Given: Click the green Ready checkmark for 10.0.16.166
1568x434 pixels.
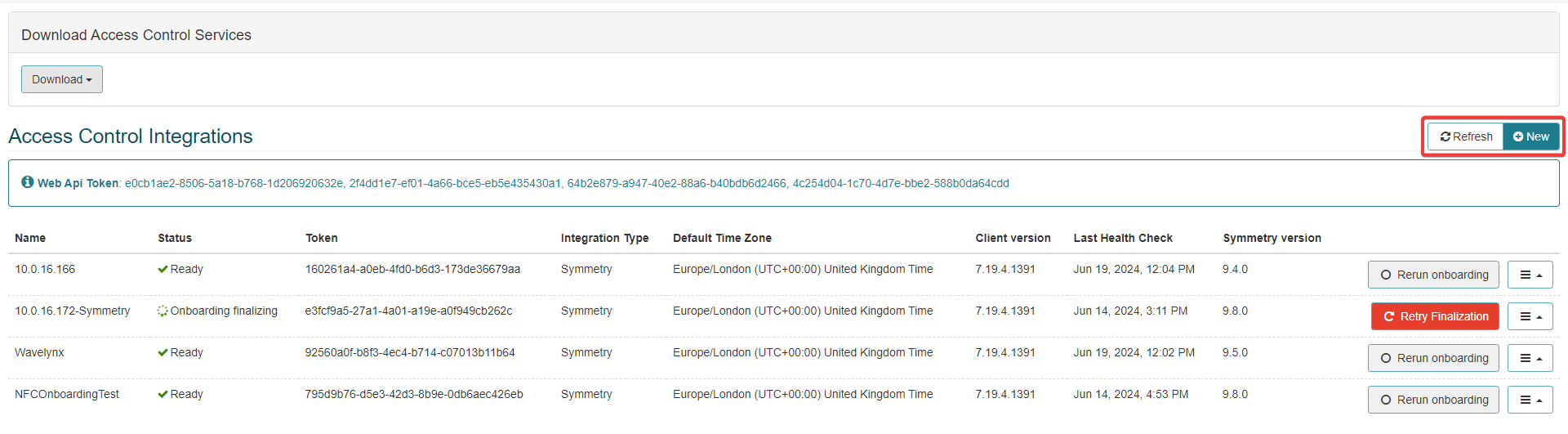Looking at the screenshot, I should (163, 270).
